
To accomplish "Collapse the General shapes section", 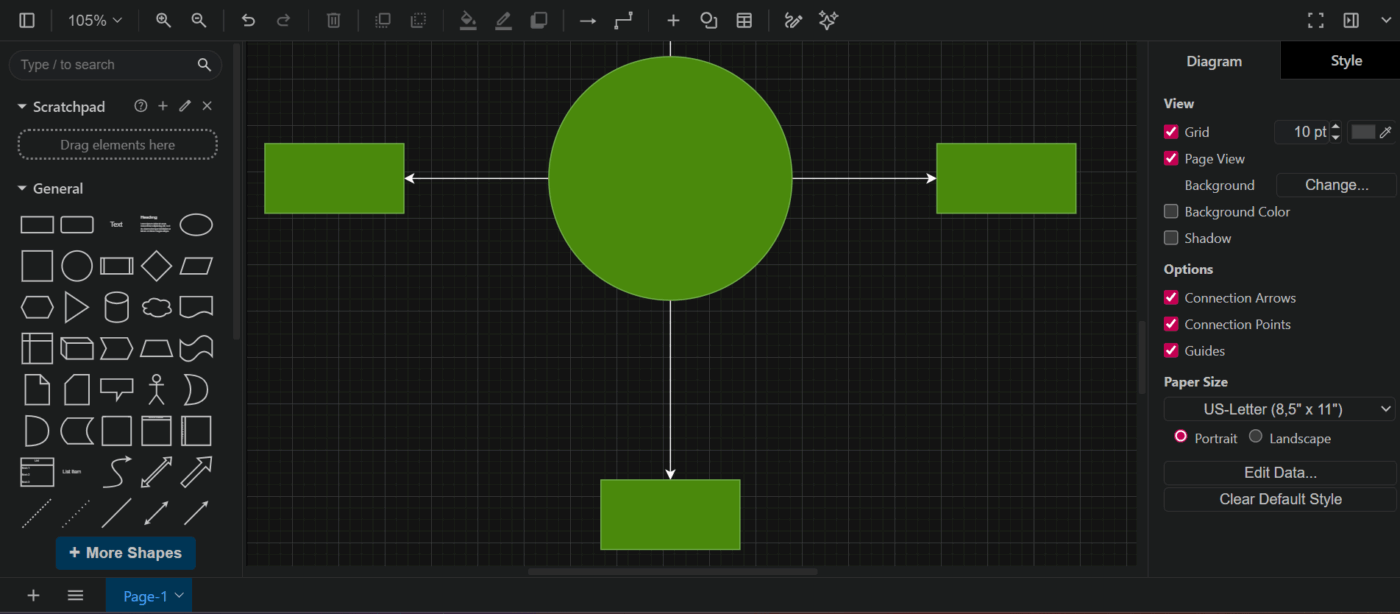I will pyautogui.click(x=22, y=189).
